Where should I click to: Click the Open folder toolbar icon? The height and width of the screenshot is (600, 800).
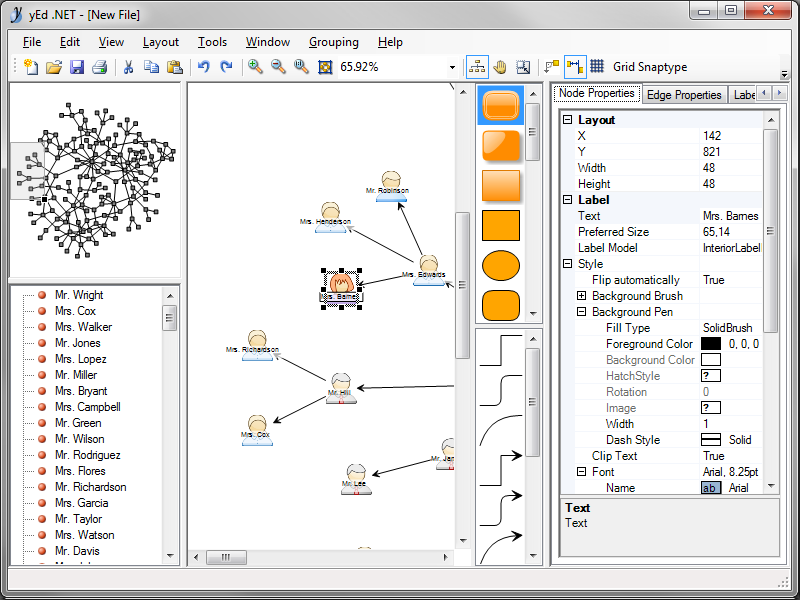coord(54,67)
